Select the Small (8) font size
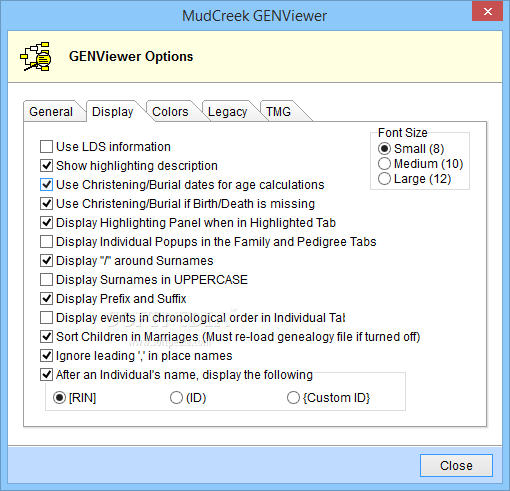Screen dimensions: 510x491 click(384, 149)
